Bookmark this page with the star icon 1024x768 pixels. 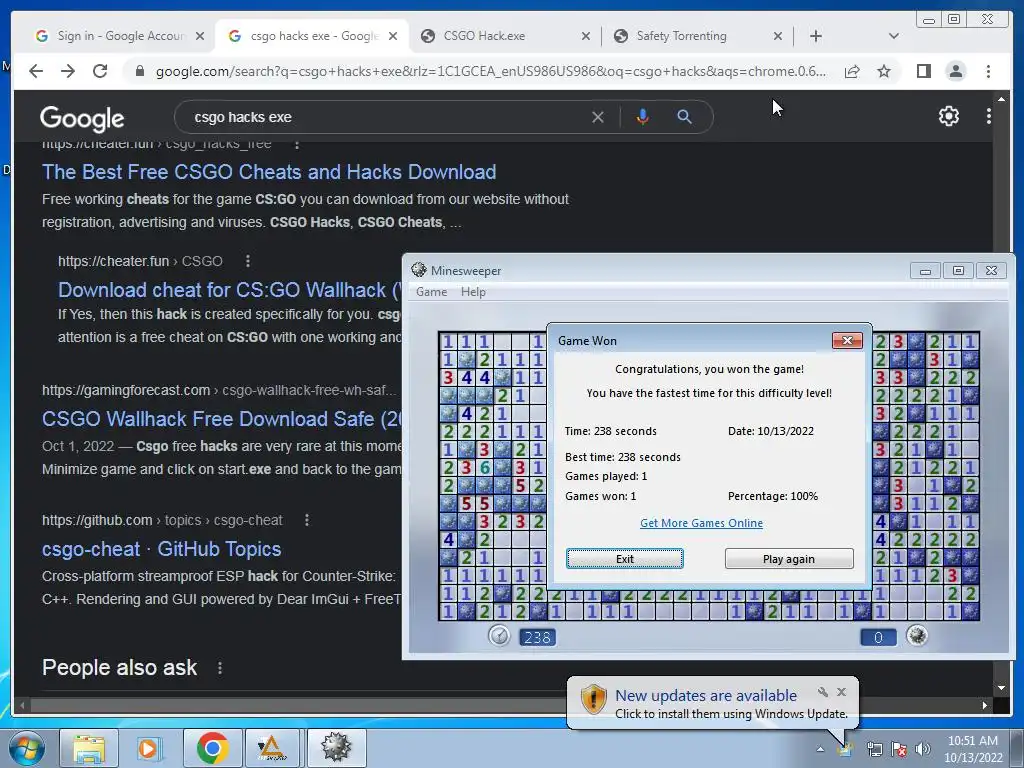[884, 71]
